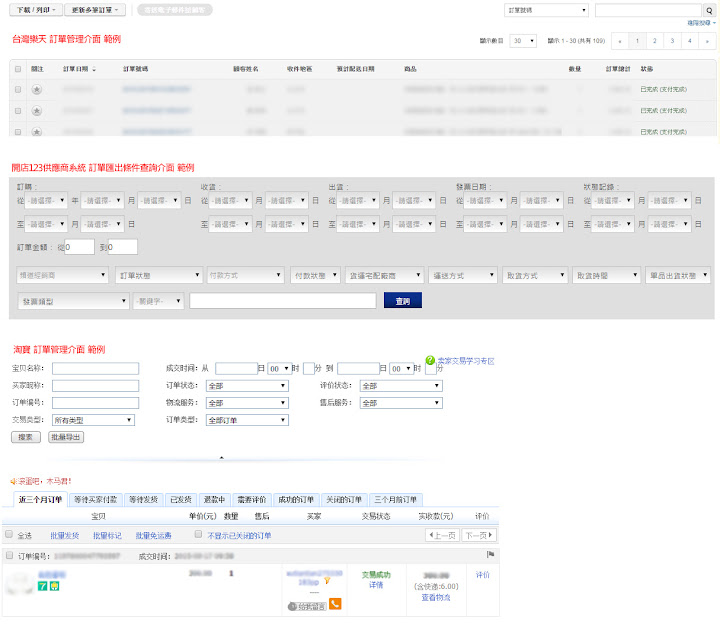720x634 pixels.
Task: Go to page 2 in pagination
Action: pos(654,41)
